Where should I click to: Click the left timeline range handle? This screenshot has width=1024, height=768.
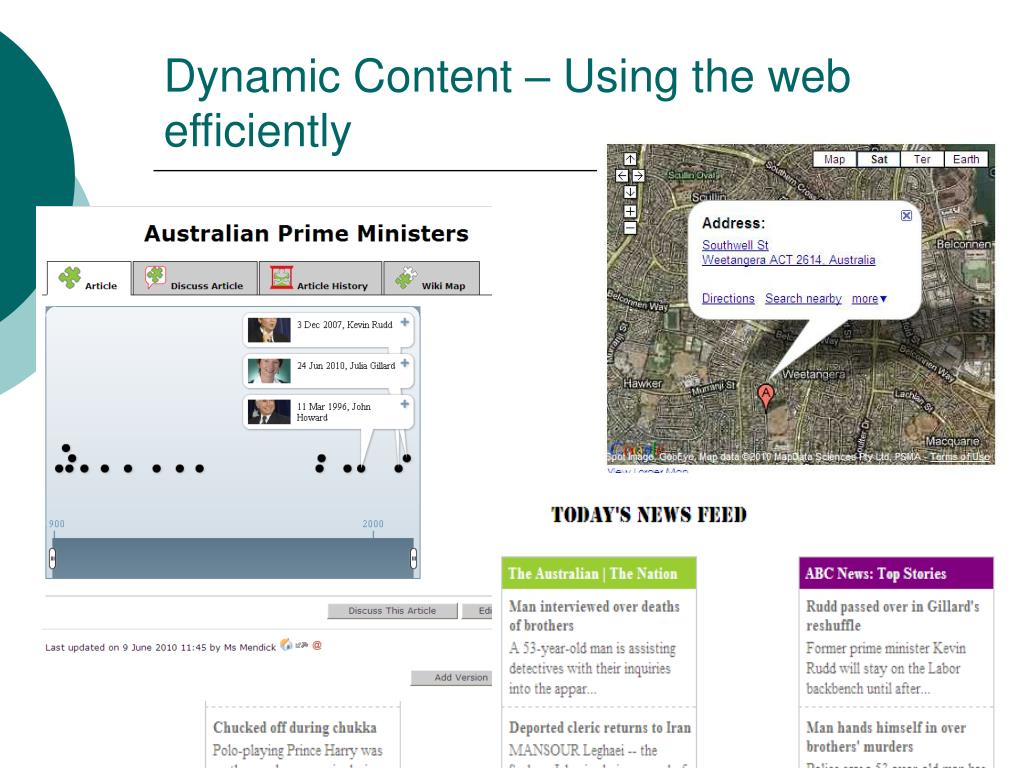tap(52, 558)
